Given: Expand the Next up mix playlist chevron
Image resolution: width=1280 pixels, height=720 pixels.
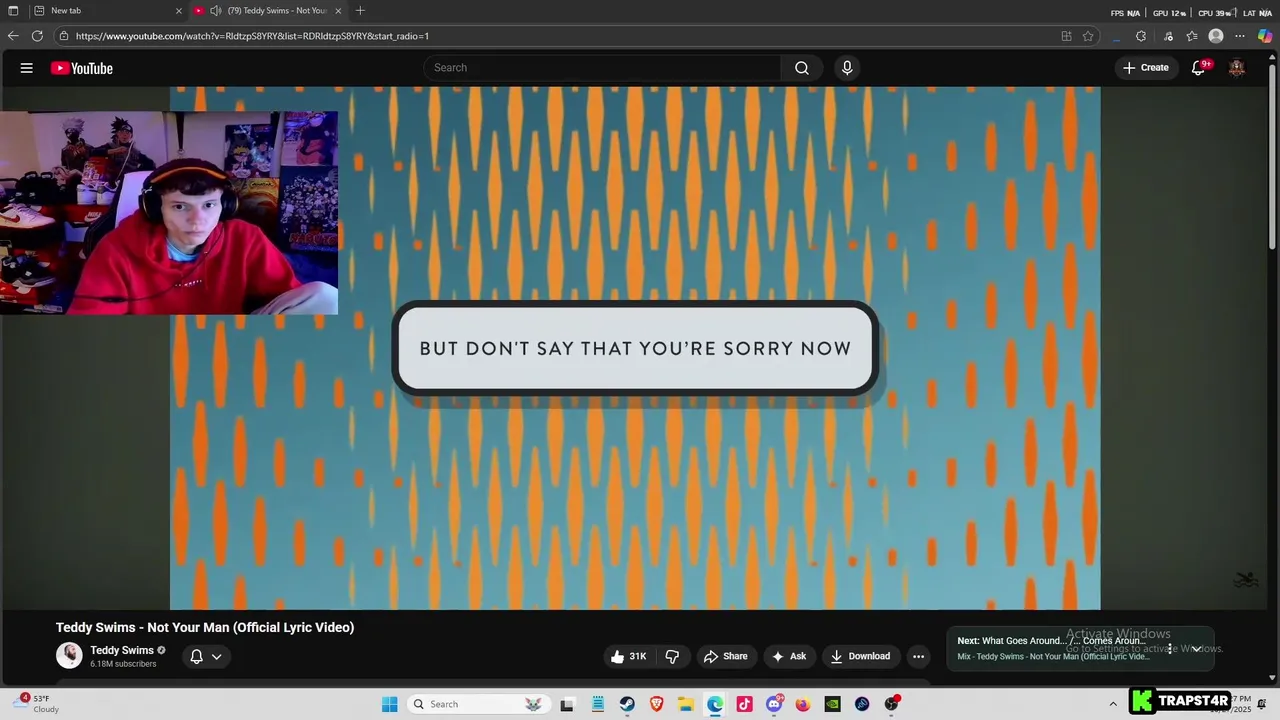Looking at the screenshot, I should (1196, 649).
